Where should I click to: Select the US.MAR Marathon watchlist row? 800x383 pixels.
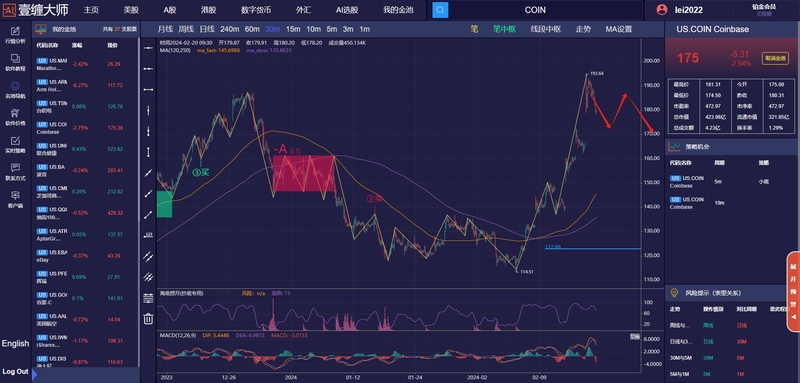pyautogui.click(x=86, y=64)
